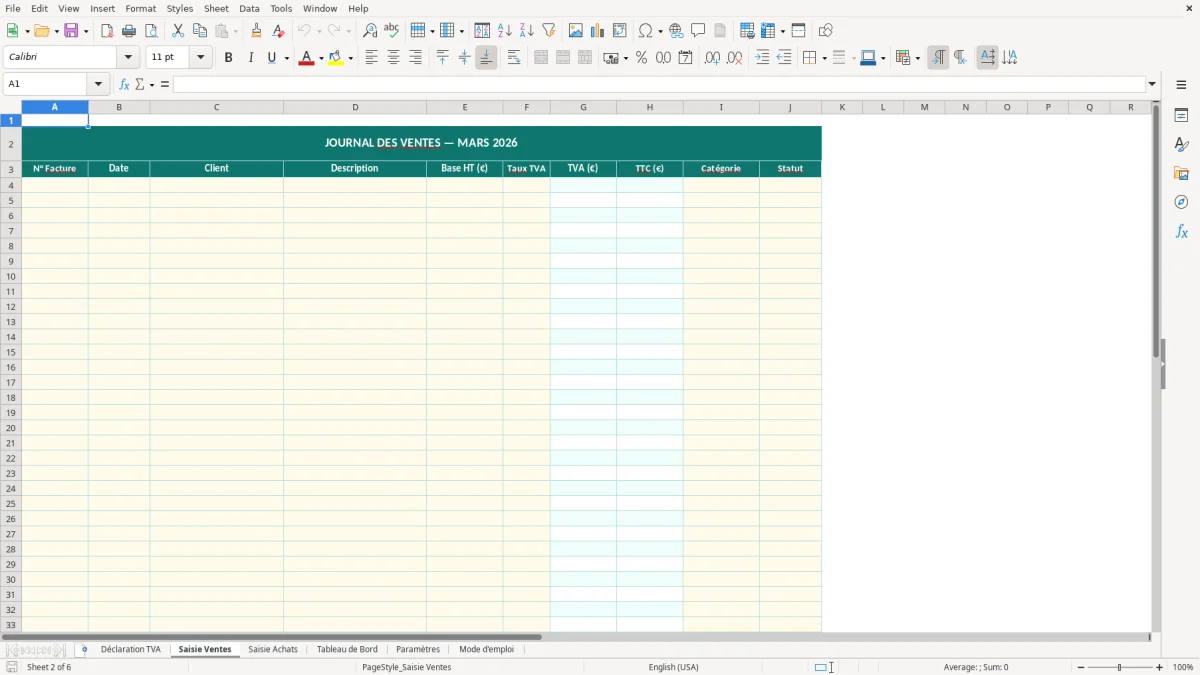Apply yellow background color swatch

337,58
